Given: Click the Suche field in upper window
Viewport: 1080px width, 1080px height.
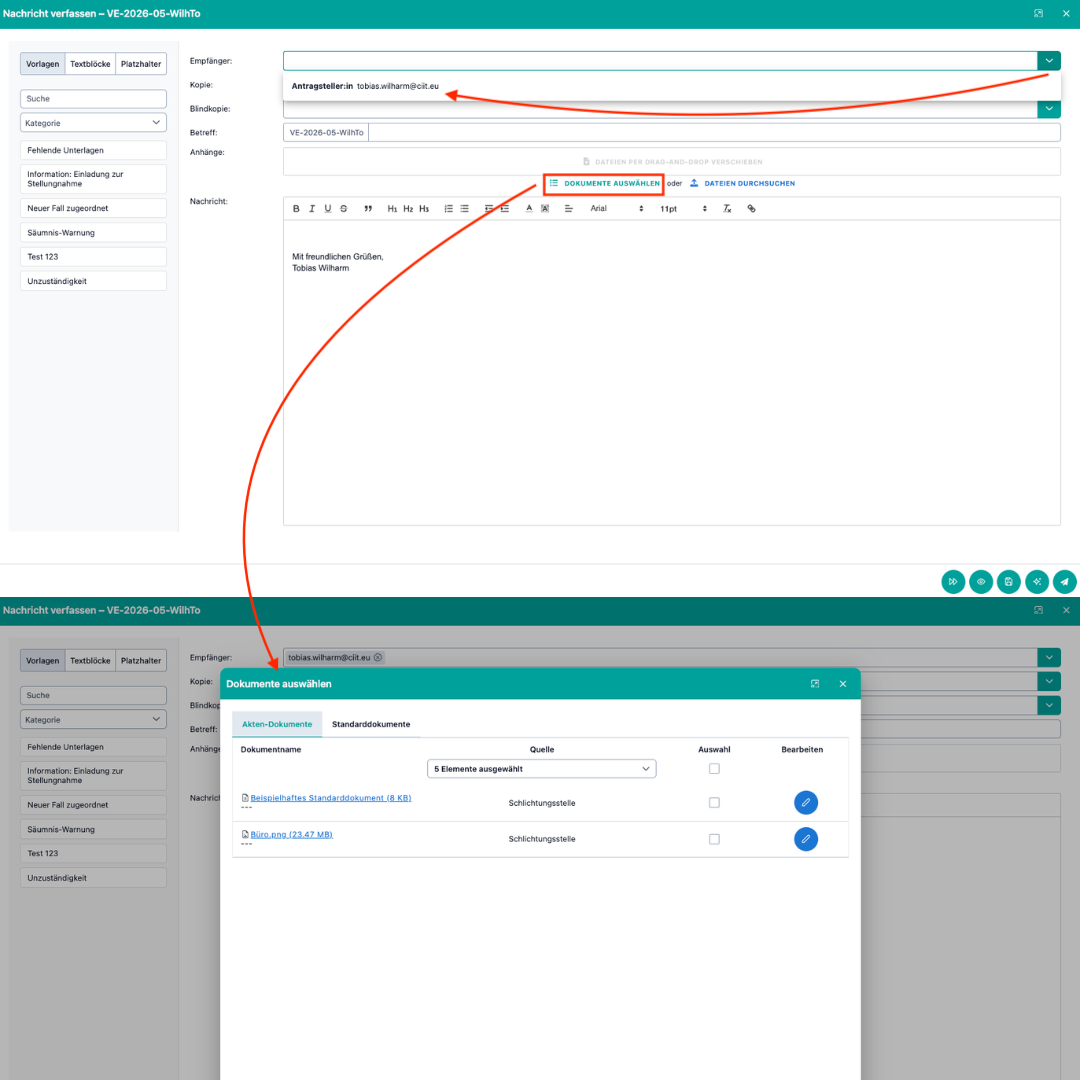Looking at the screenshot, I should [93, 98].
